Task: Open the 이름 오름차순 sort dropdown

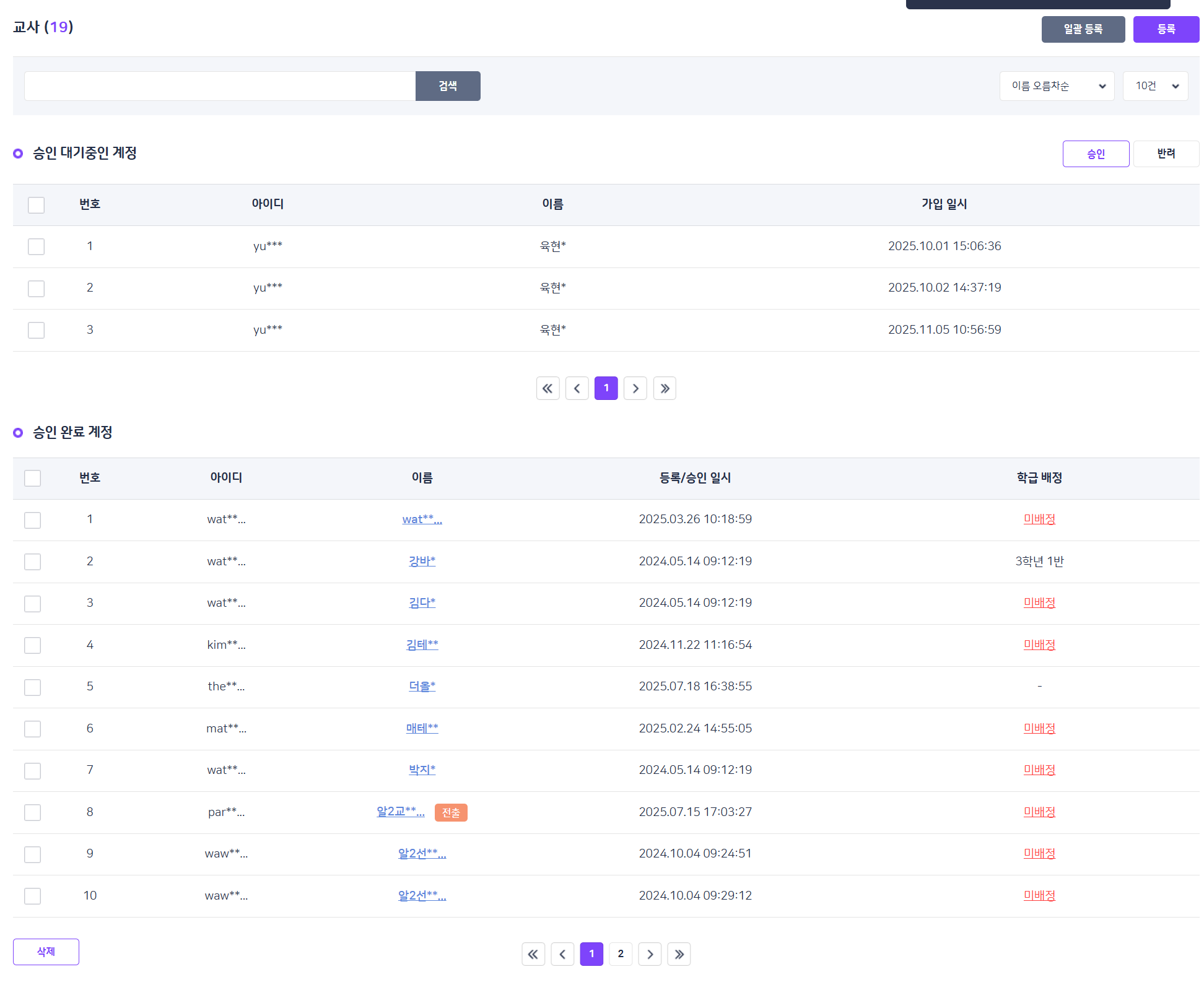Action: pos(1057,86)
